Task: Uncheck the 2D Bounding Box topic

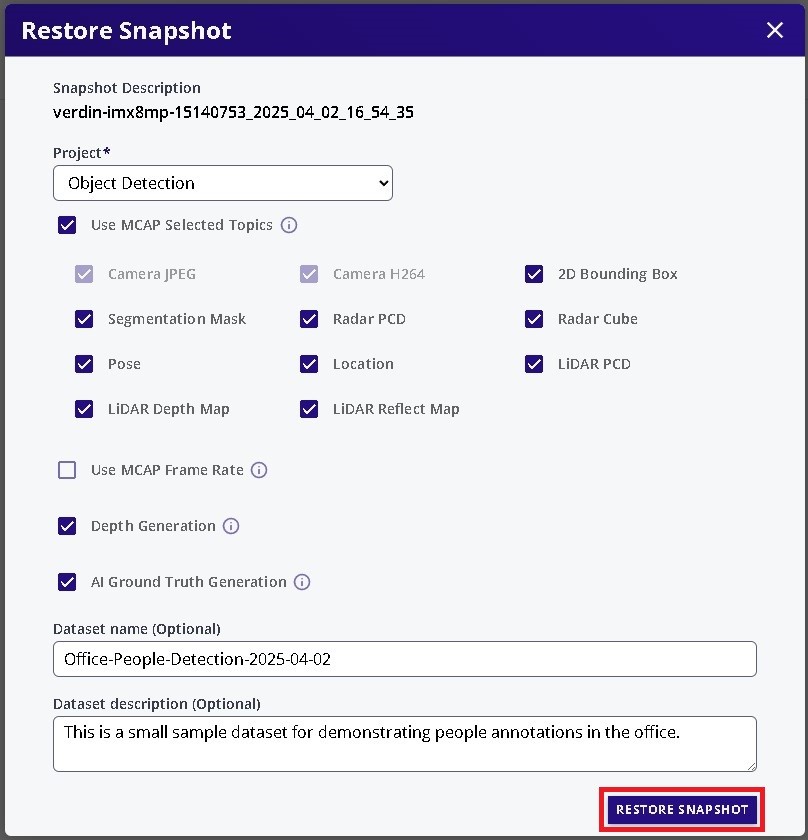Action: [534, 274]
